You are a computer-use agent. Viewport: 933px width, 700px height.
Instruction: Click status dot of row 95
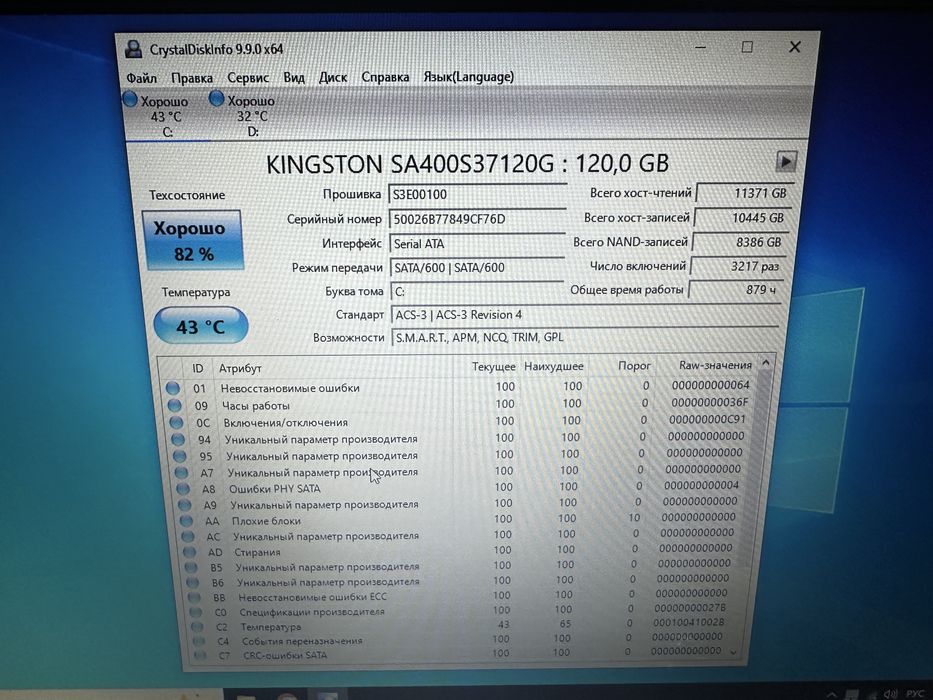tap(180, 456)
